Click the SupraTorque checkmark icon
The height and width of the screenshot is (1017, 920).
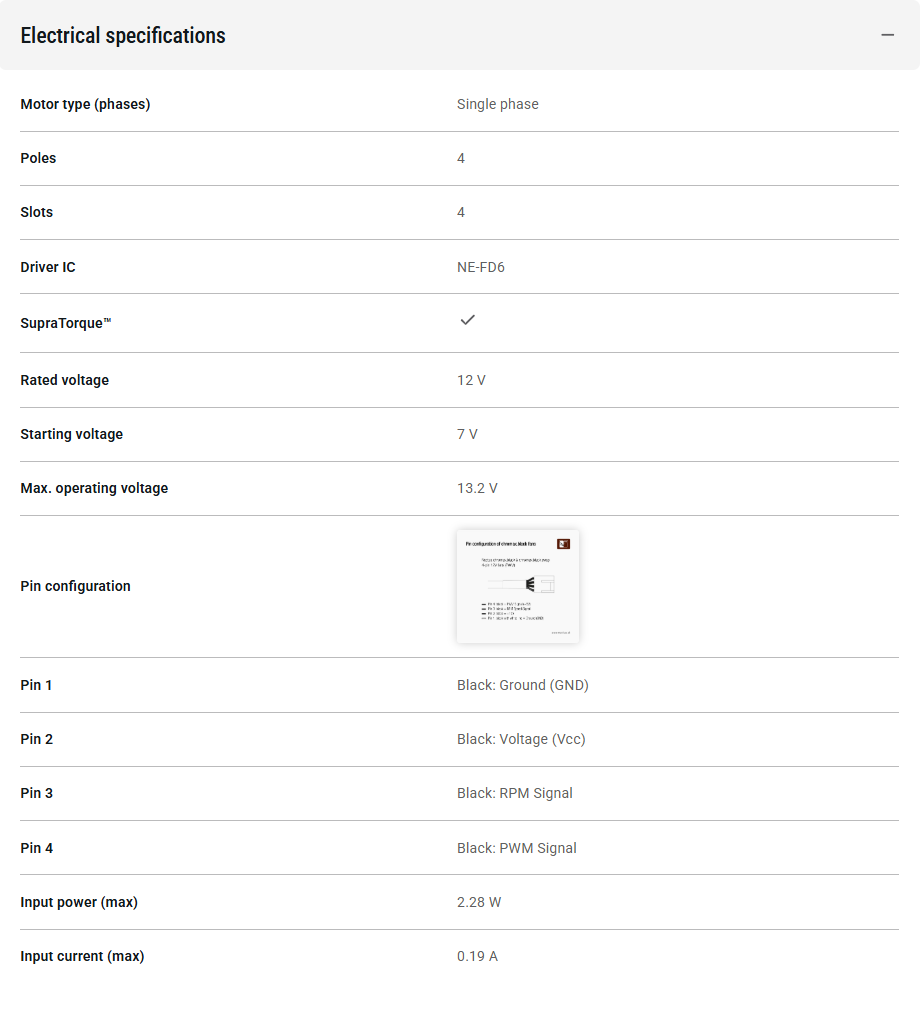(467, 320)
